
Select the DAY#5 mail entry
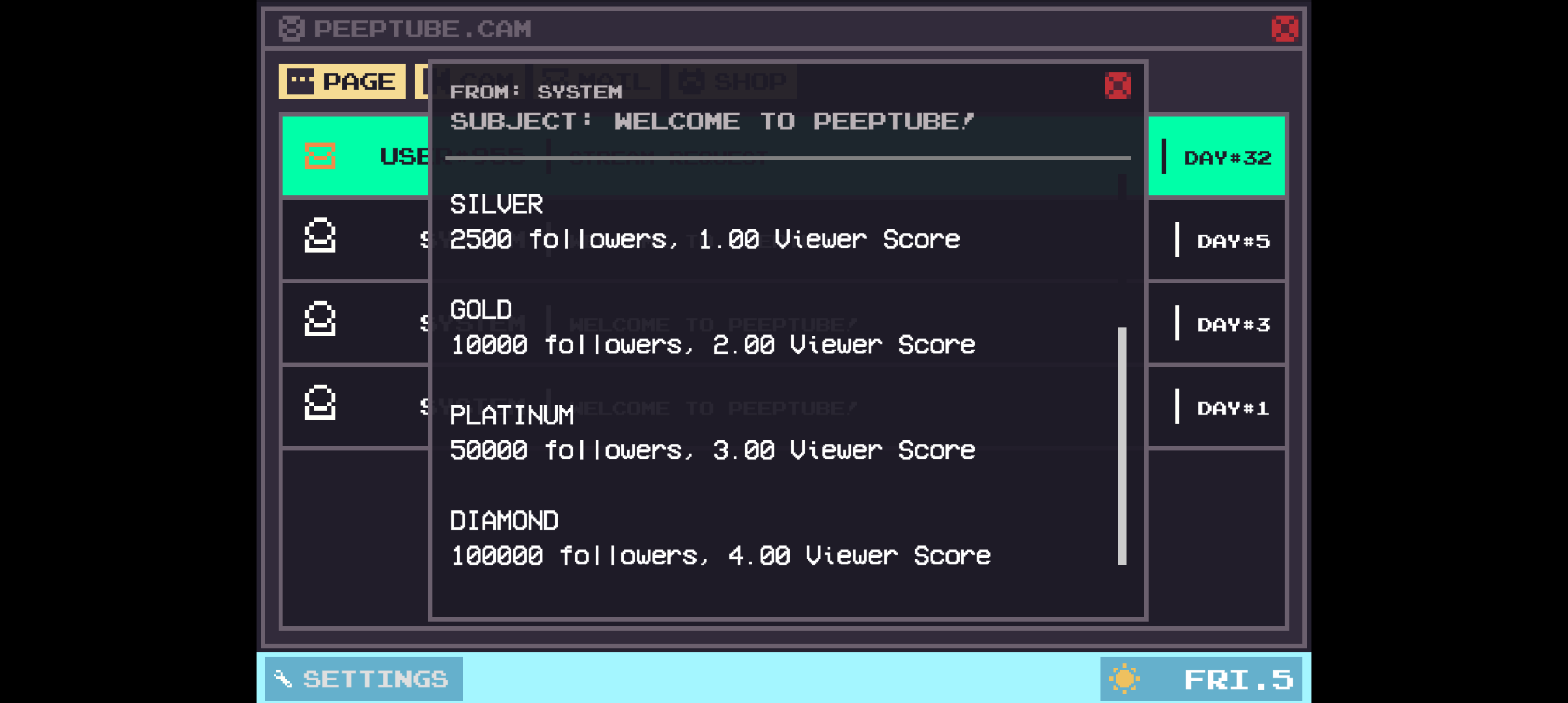point(1233,241)
